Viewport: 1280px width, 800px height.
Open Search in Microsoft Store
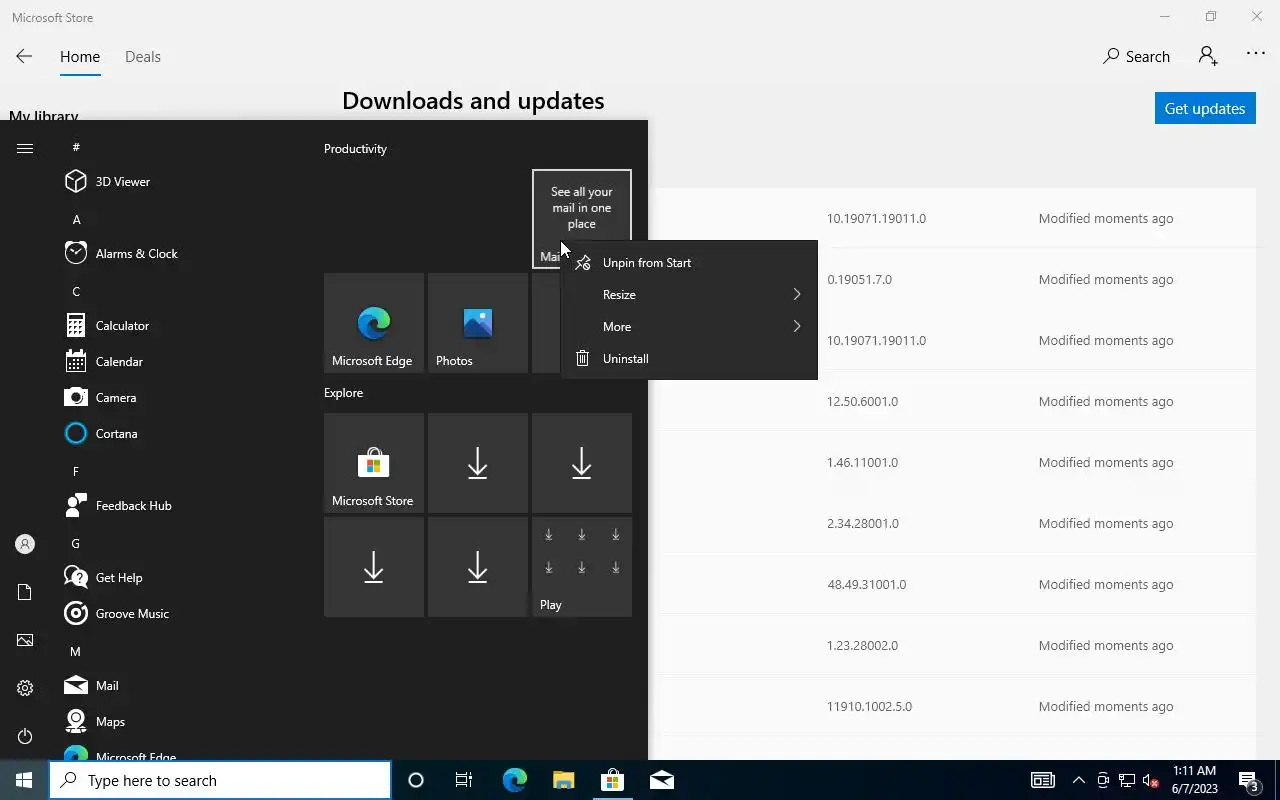coord(1136,57)
